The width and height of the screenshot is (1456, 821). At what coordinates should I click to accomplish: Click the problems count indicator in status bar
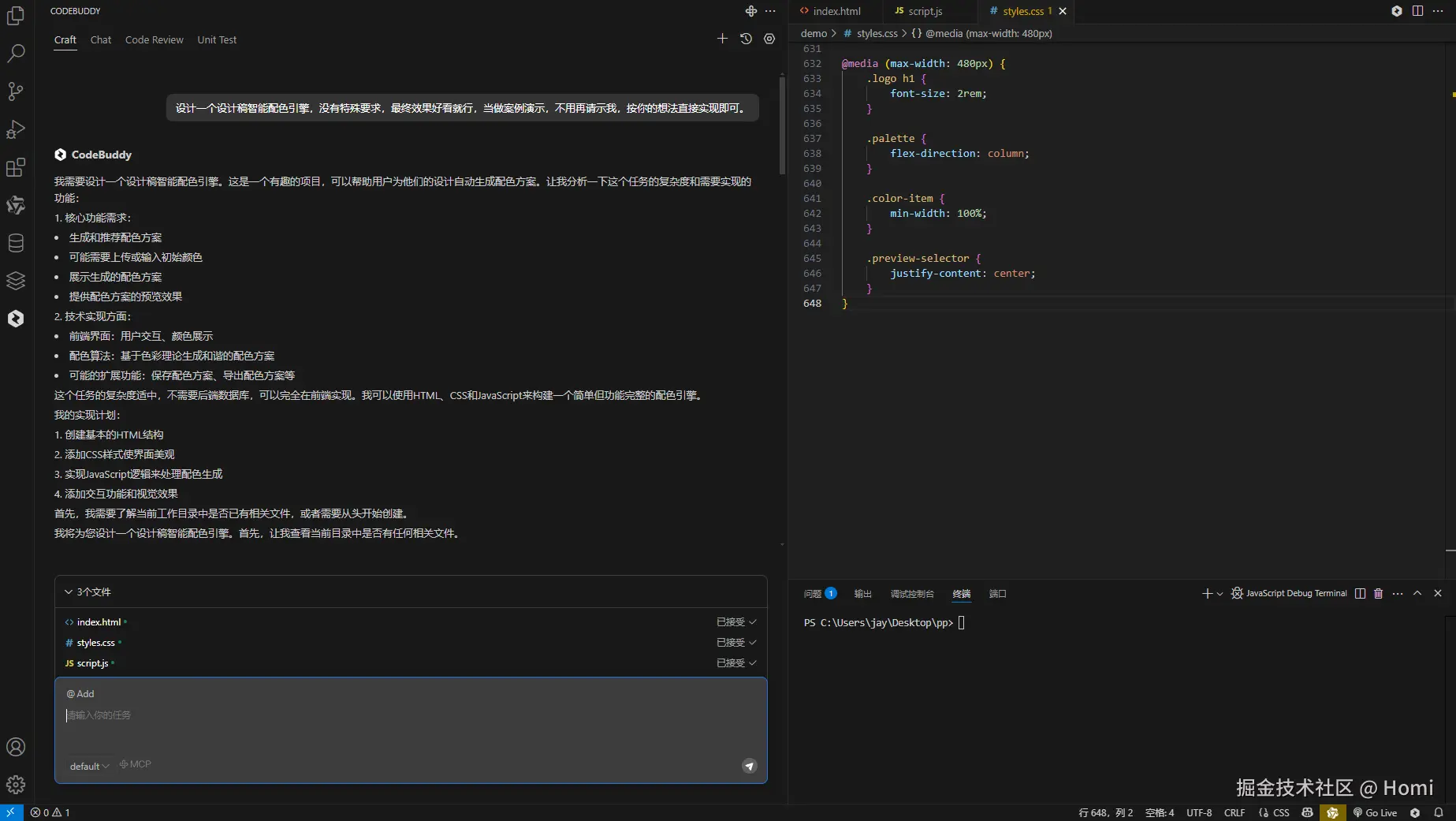pyautogui.click(x=50, y=812)
